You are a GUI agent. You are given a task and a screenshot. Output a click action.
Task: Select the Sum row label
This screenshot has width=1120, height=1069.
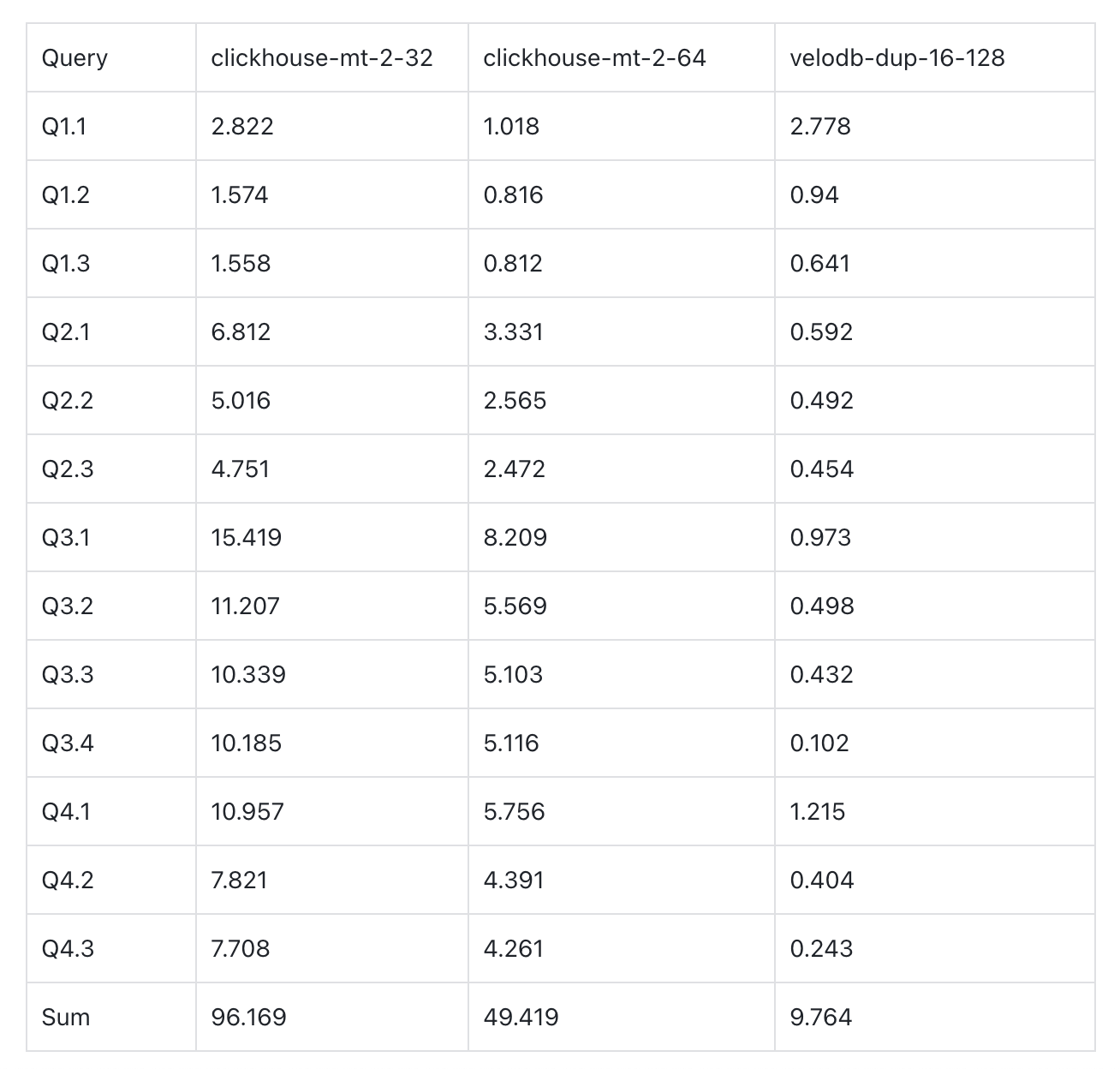[x=66, y=1018]
